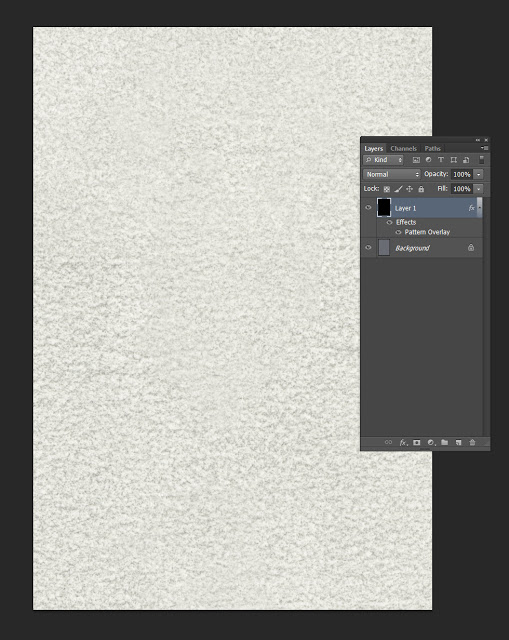Switch to the Channels tab
This screenshot has height=640, width=509.
[403, 149]
